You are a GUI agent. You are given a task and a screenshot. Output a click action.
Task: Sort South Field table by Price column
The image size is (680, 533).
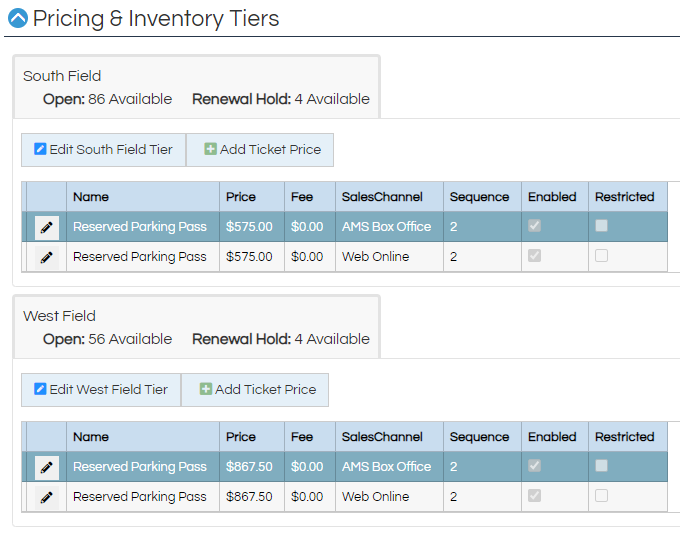[241, 197]
